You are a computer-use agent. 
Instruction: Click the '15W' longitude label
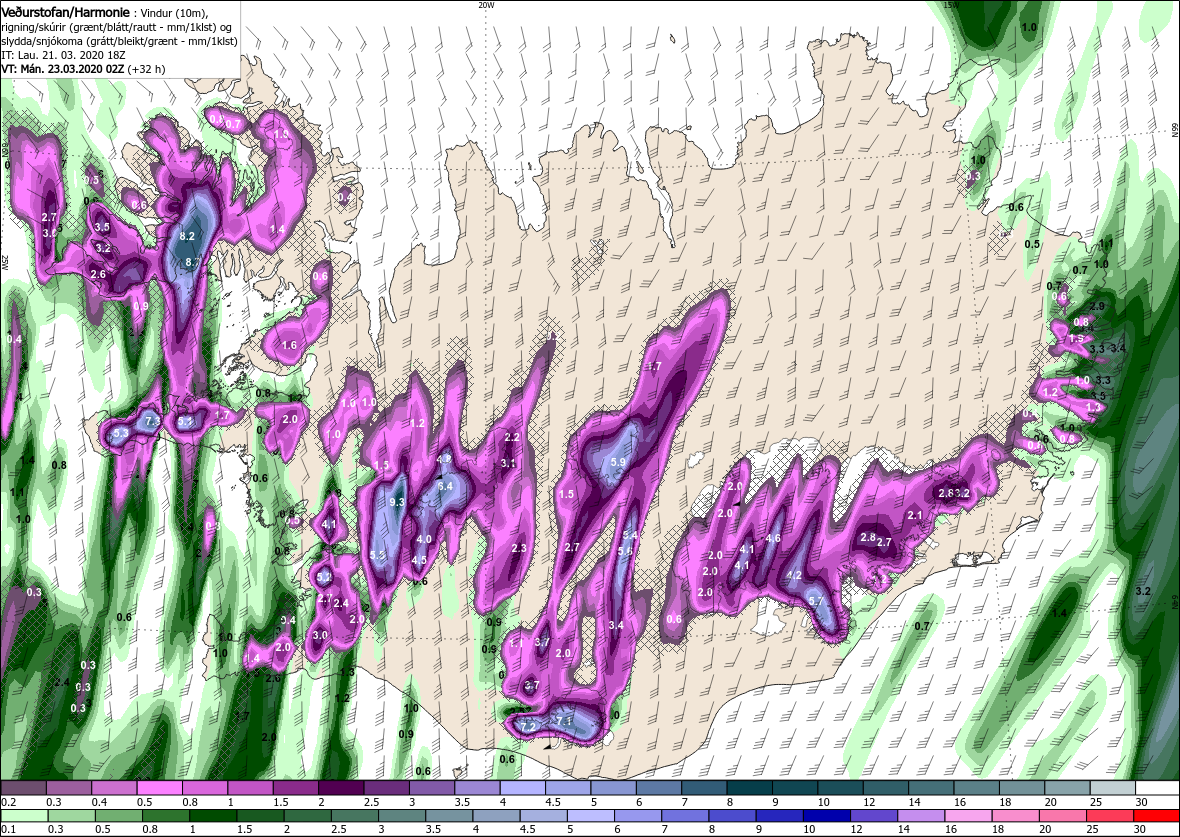coord(951,5)
